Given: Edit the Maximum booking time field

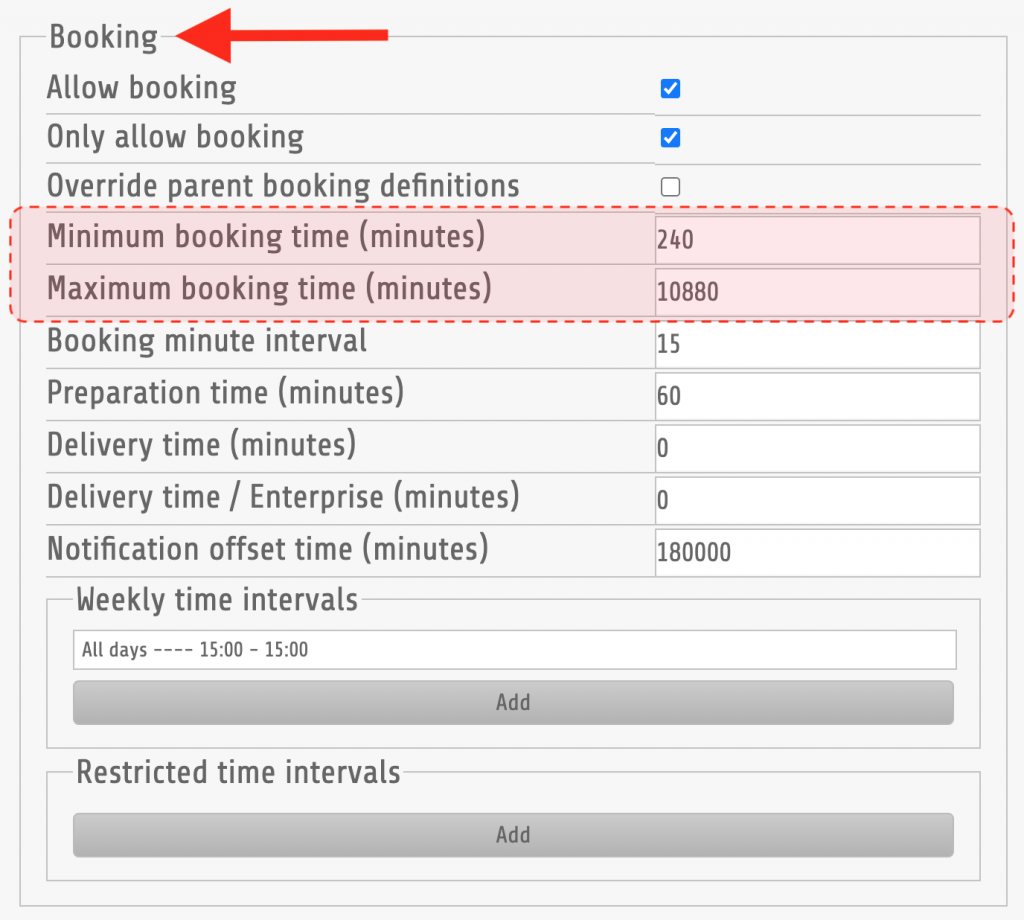Looking at the screenshot, I should click(818, 292).
